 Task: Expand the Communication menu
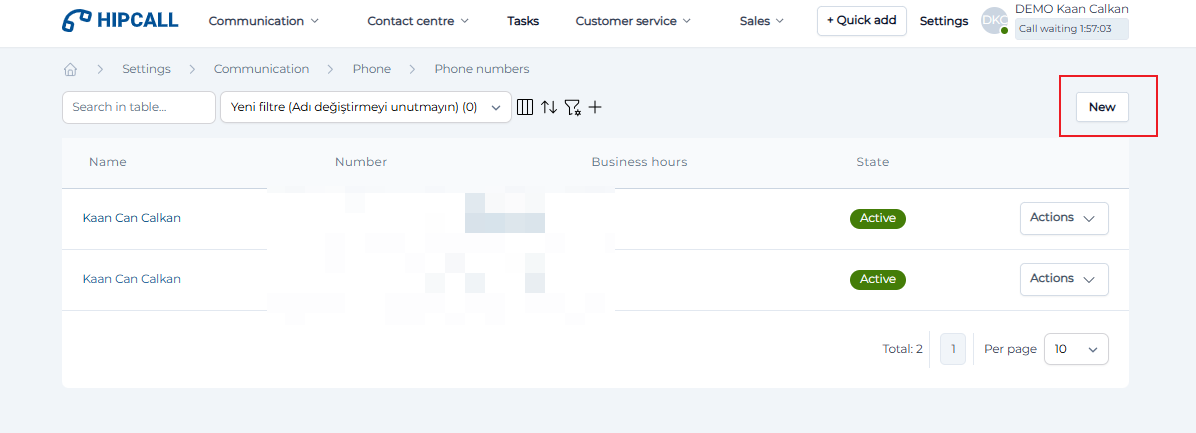click(x=264, y=21)
